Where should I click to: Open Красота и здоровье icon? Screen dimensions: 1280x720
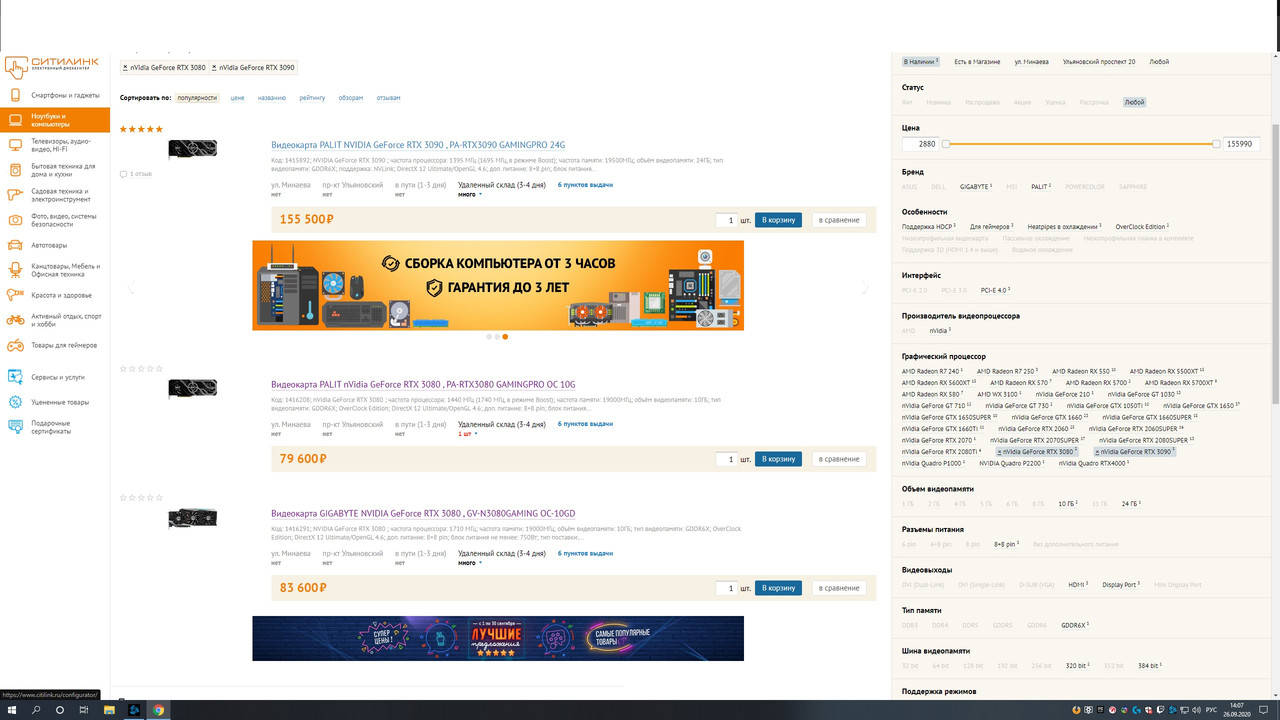point(15,295)
